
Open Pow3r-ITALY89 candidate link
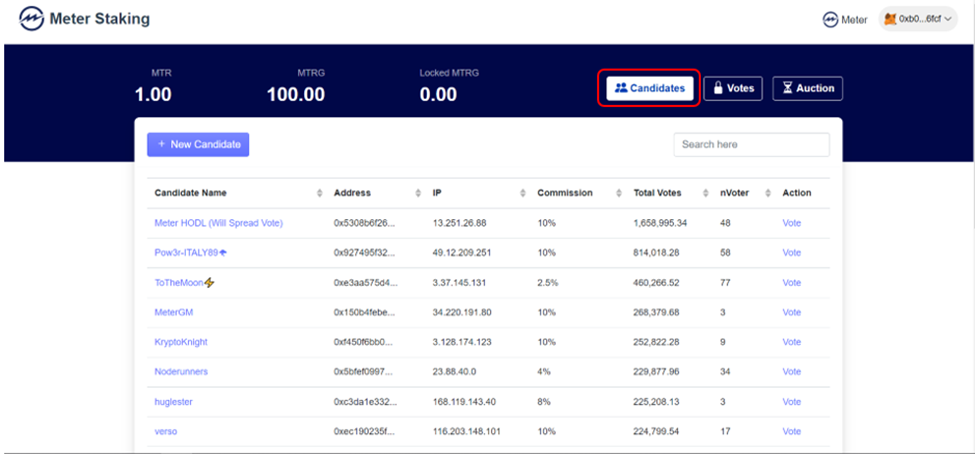[190, 252]
